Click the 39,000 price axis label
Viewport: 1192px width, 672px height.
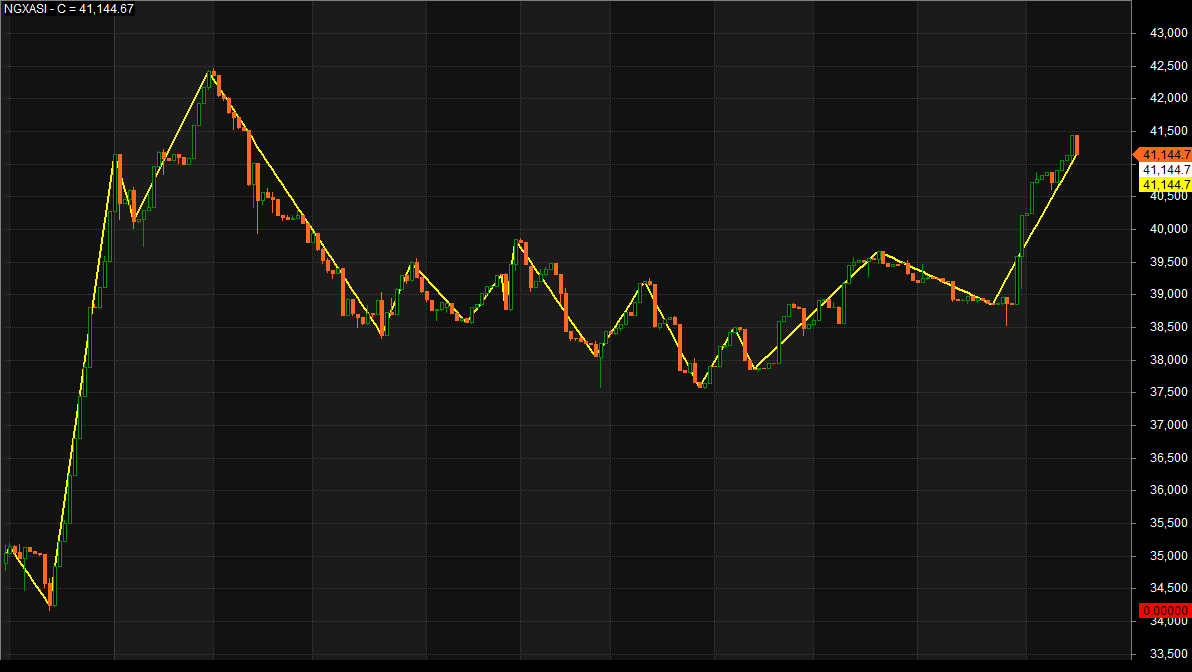point(1168,294)
